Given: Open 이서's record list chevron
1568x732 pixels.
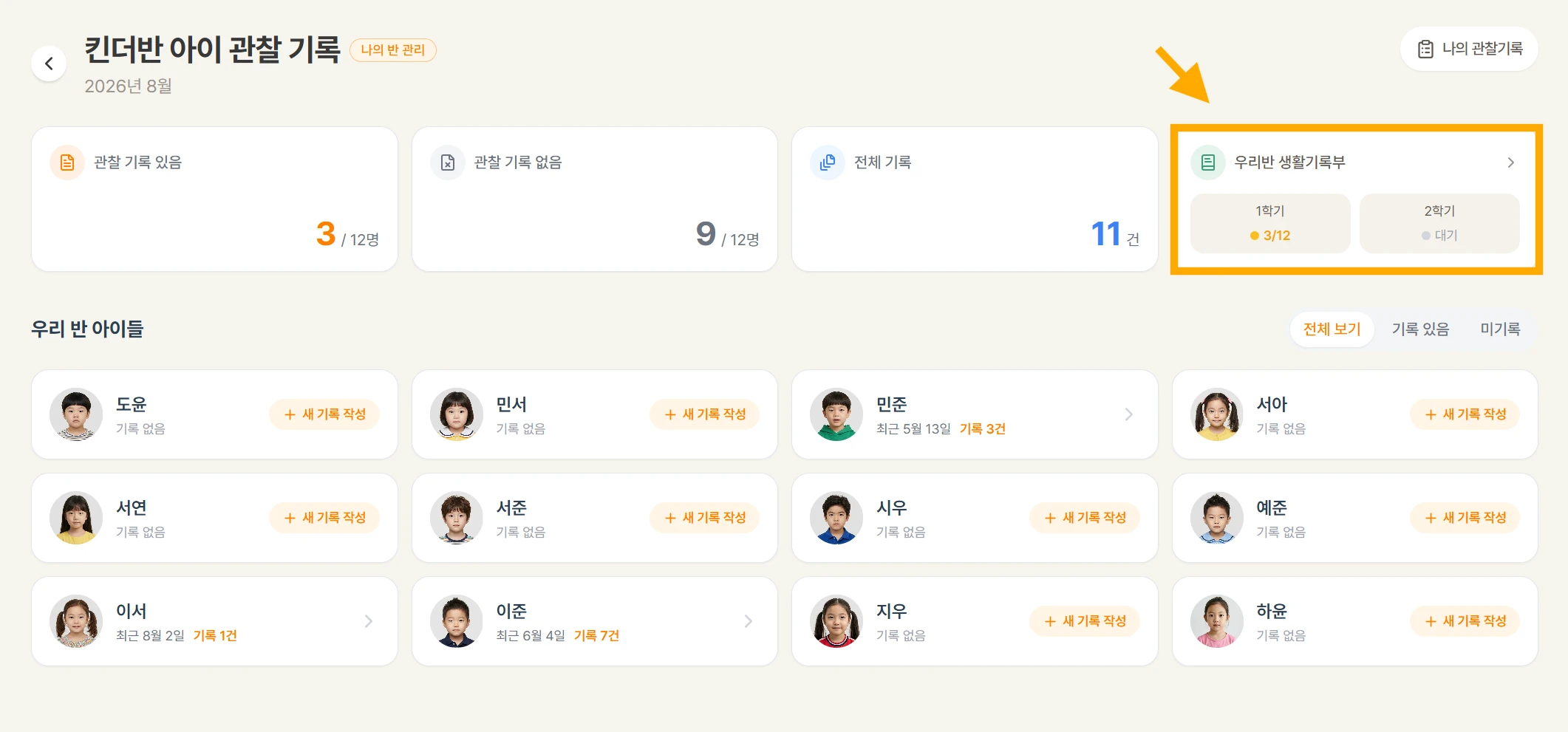Looking at the screenshot, I should pyautogui.click(x=368, y=621).
